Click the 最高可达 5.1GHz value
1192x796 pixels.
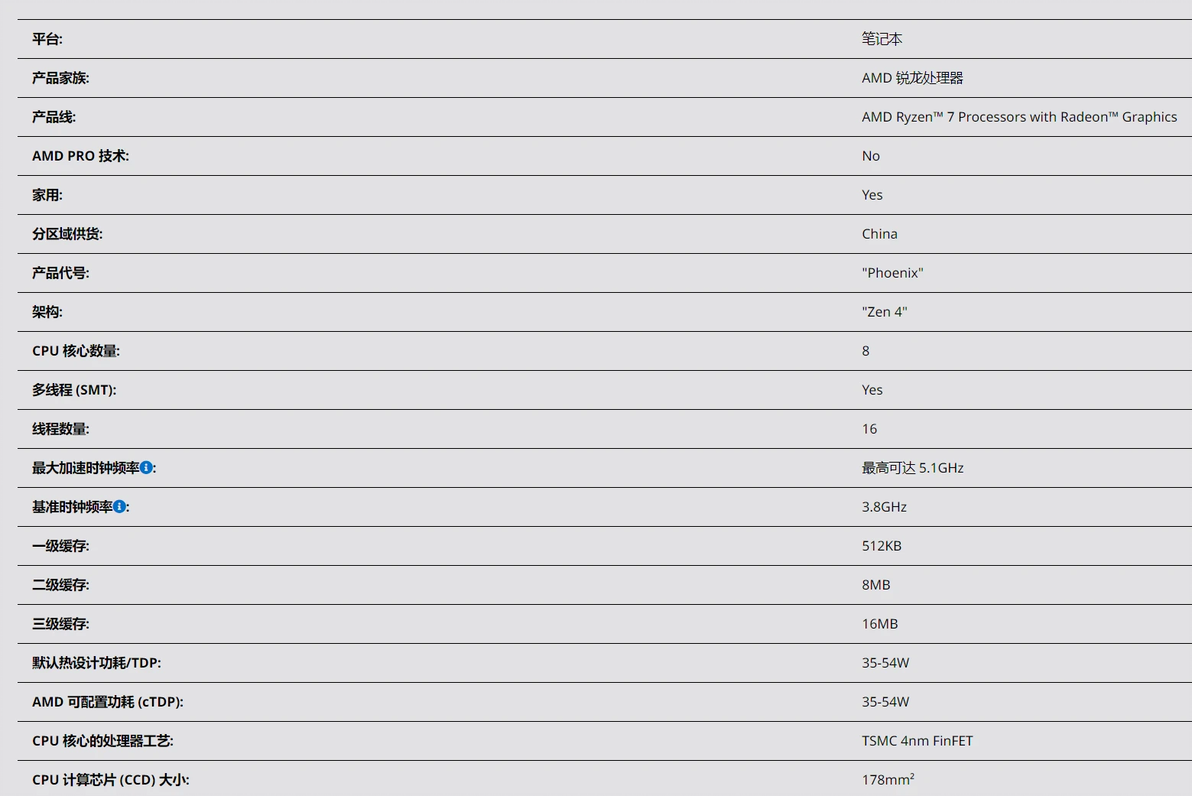pyautogui.click(x=912, y=468)
